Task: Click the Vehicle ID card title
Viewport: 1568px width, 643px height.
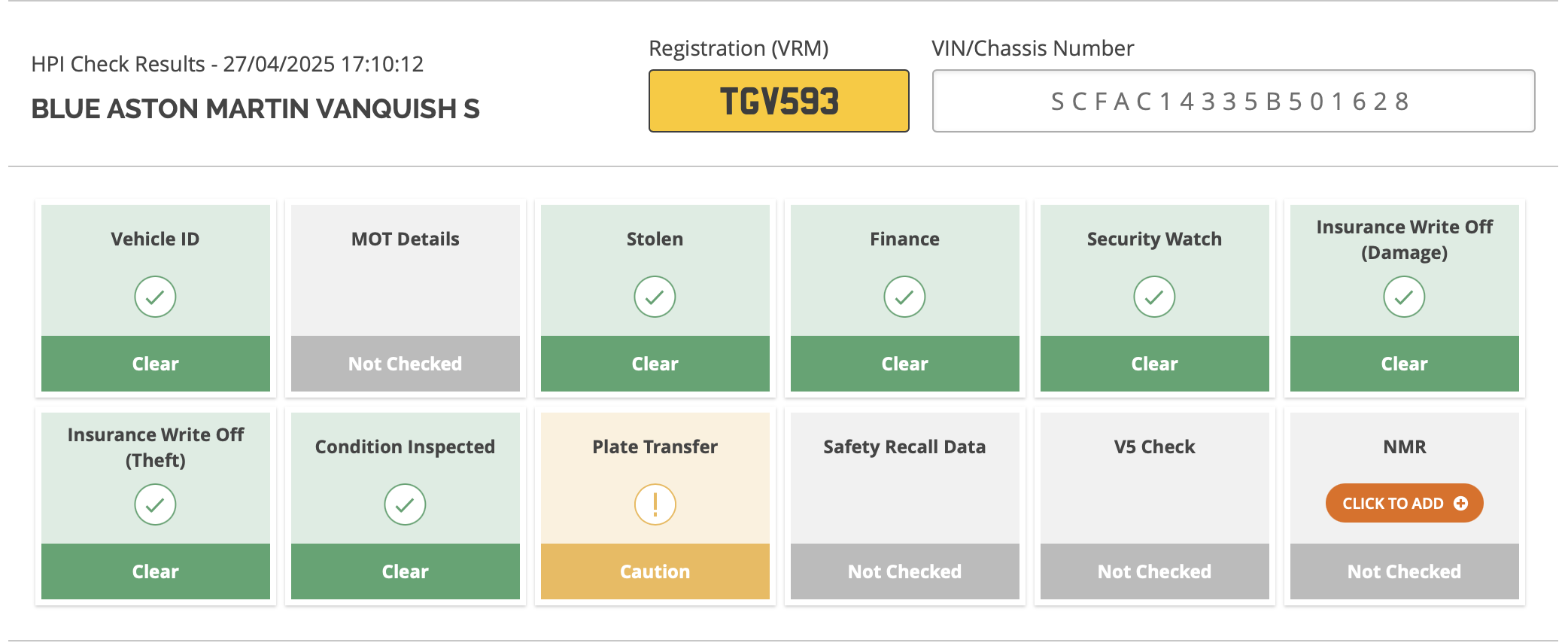Action: tap(155, 239)
